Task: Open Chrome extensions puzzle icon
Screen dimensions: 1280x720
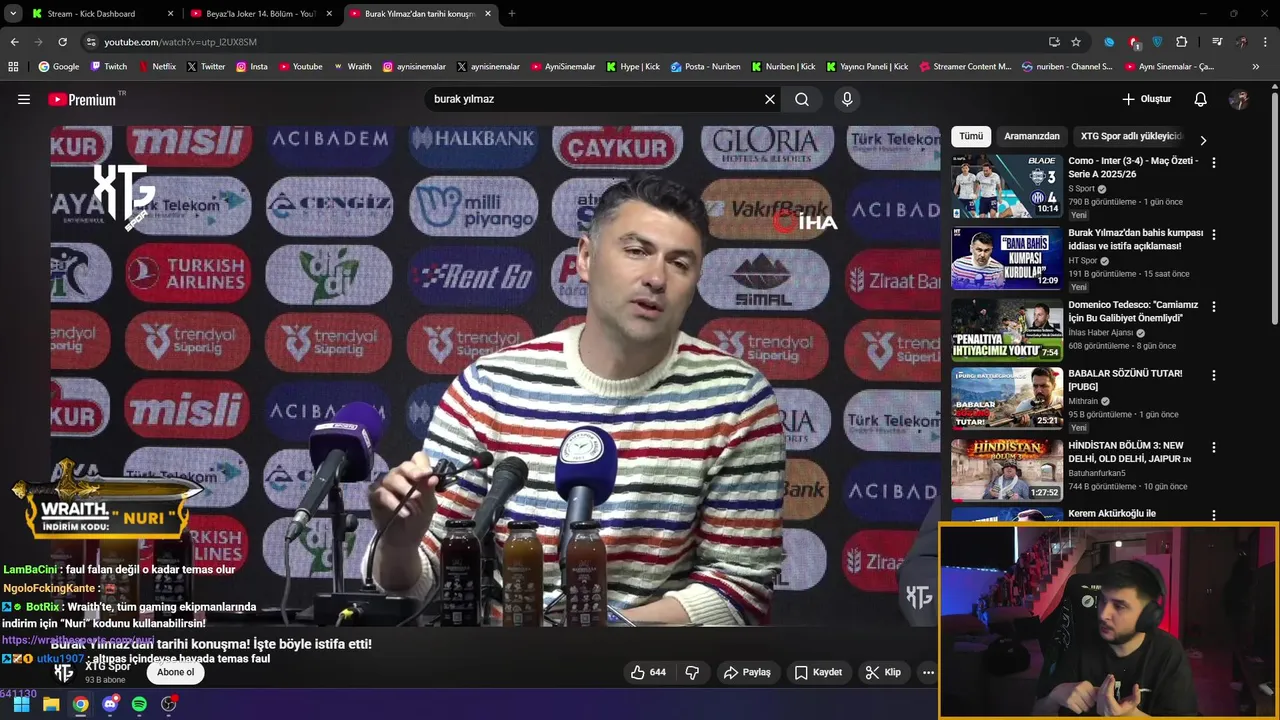Action: click(1182, 42)
